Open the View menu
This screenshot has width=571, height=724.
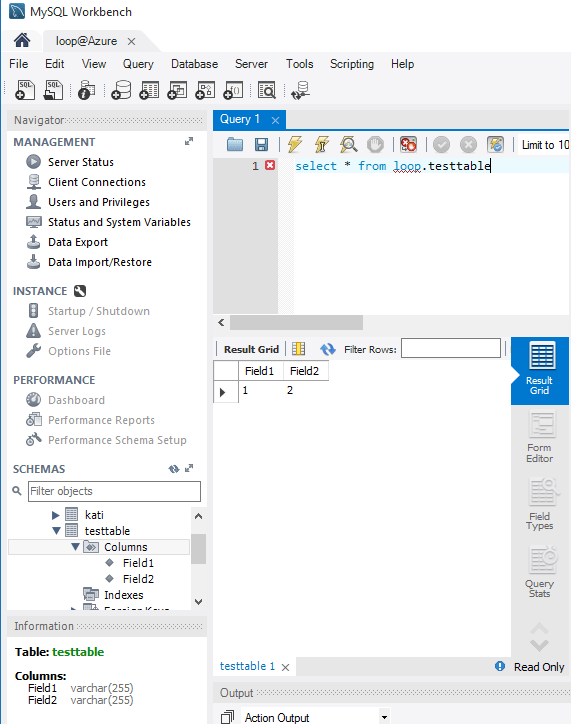pyautogui.click(x=94, y=64)
